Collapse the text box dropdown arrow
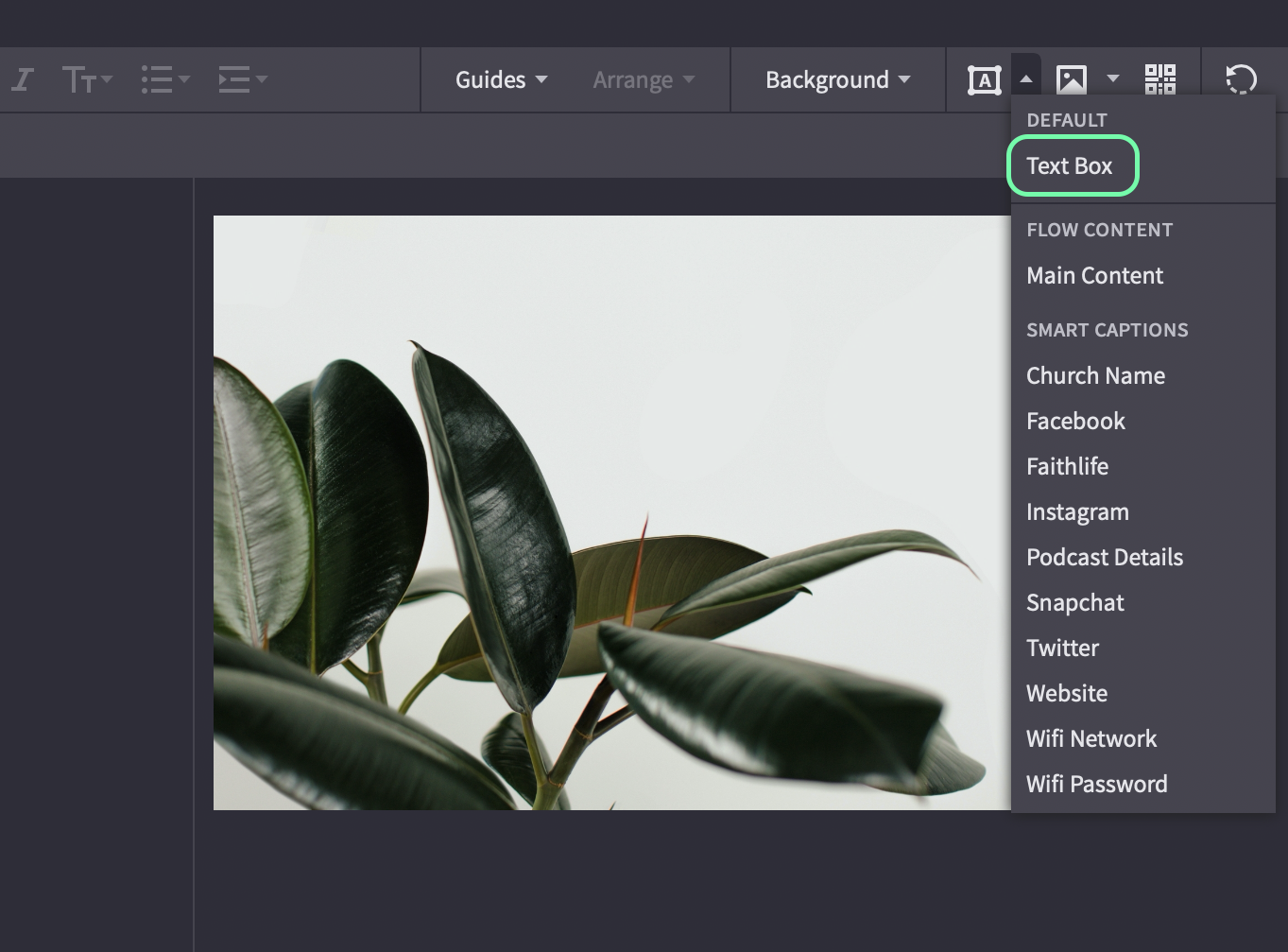Image resolution: width=1288 pixels, height=952 pixels. point(1026,79)
